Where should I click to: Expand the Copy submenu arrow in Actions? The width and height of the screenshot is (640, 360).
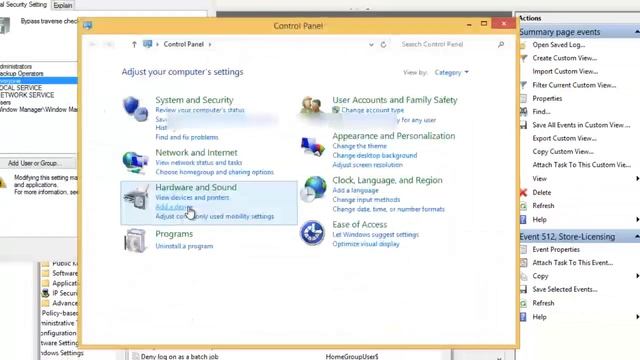tap(637, 276)
